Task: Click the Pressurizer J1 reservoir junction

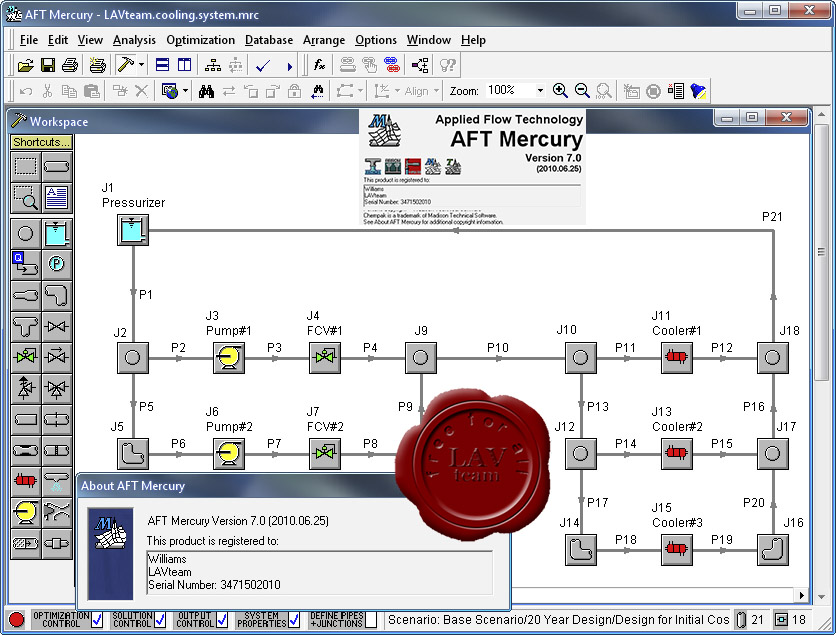Action: (x=133, y=230)
